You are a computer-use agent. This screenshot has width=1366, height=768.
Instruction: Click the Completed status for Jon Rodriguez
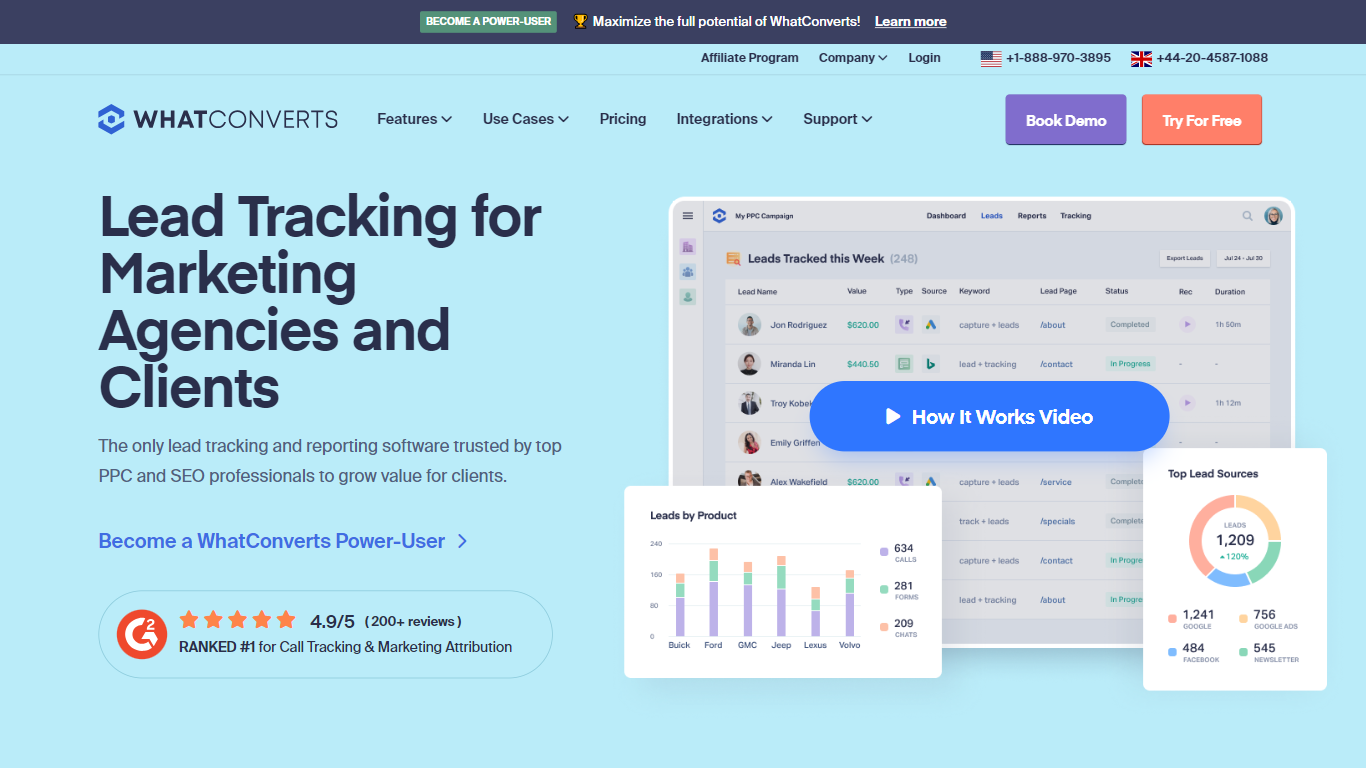point(1130,324)
